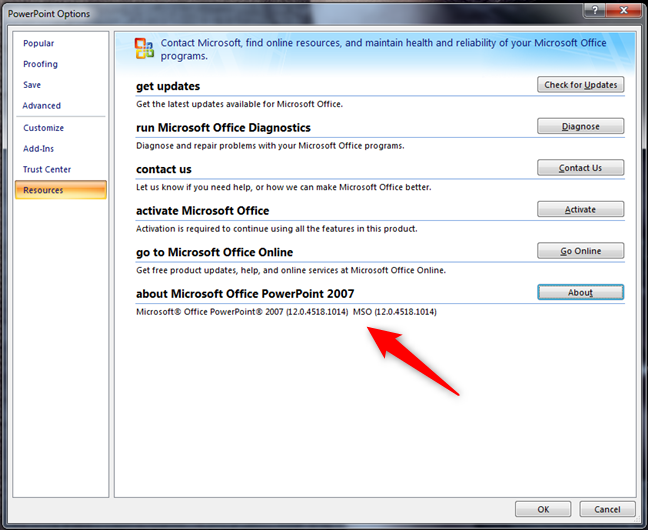
Task: Cancel the PowerPoint Options dialog
Action: pyautogui.click(x=607, y=509)
